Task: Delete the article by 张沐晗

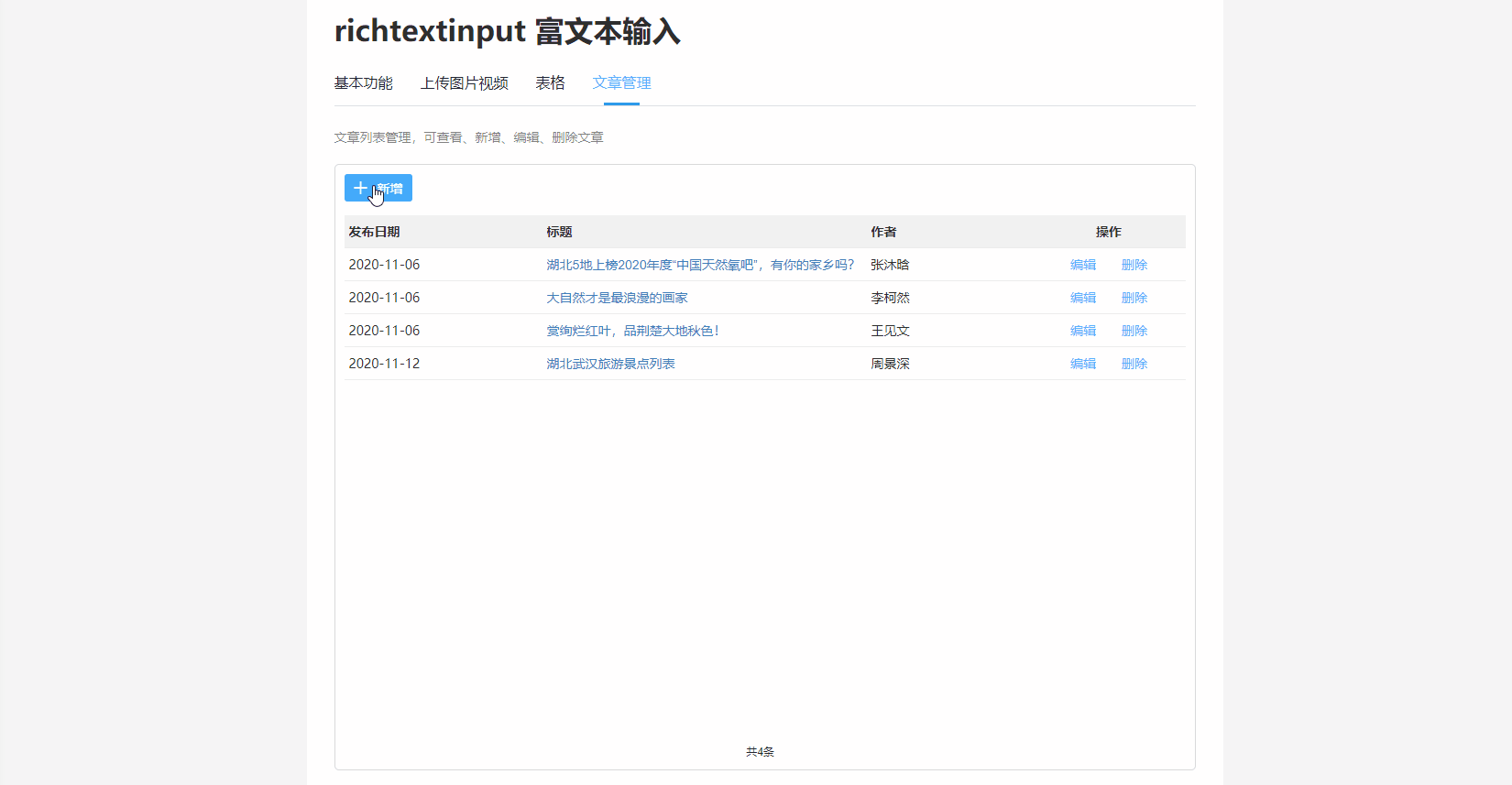Action: [1134, 265]
